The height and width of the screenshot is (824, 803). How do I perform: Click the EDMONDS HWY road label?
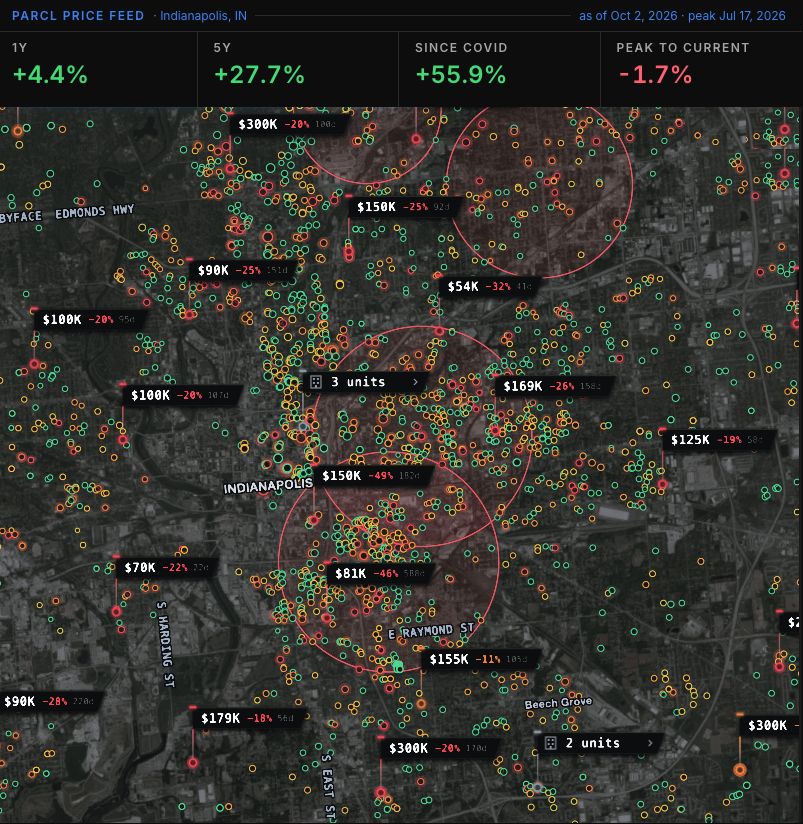pos(95,211)
